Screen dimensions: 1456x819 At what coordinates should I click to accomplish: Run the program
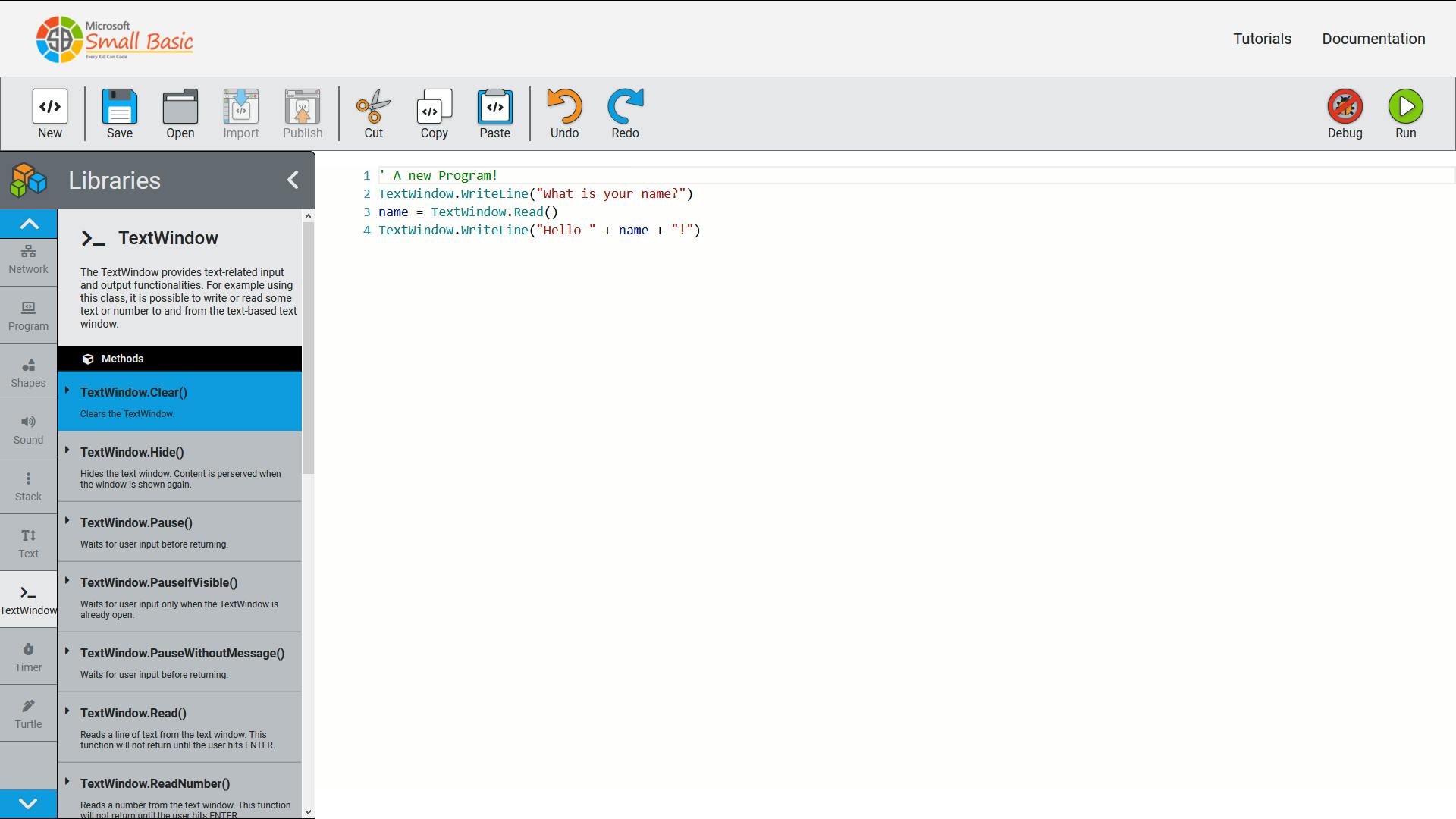click(x=1405, y=112)
